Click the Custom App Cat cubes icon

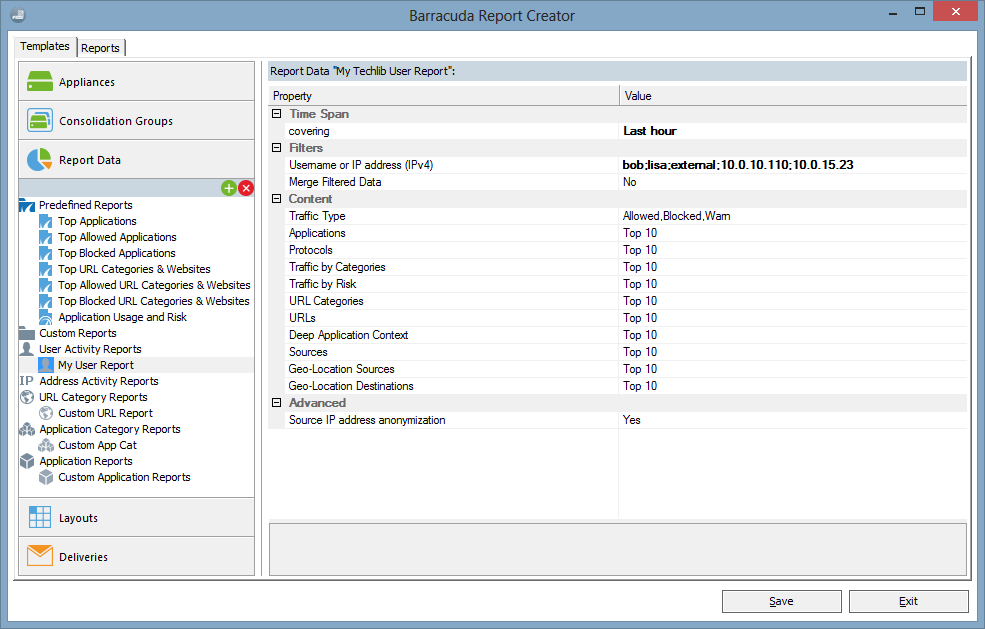click(x=46, y=445)
